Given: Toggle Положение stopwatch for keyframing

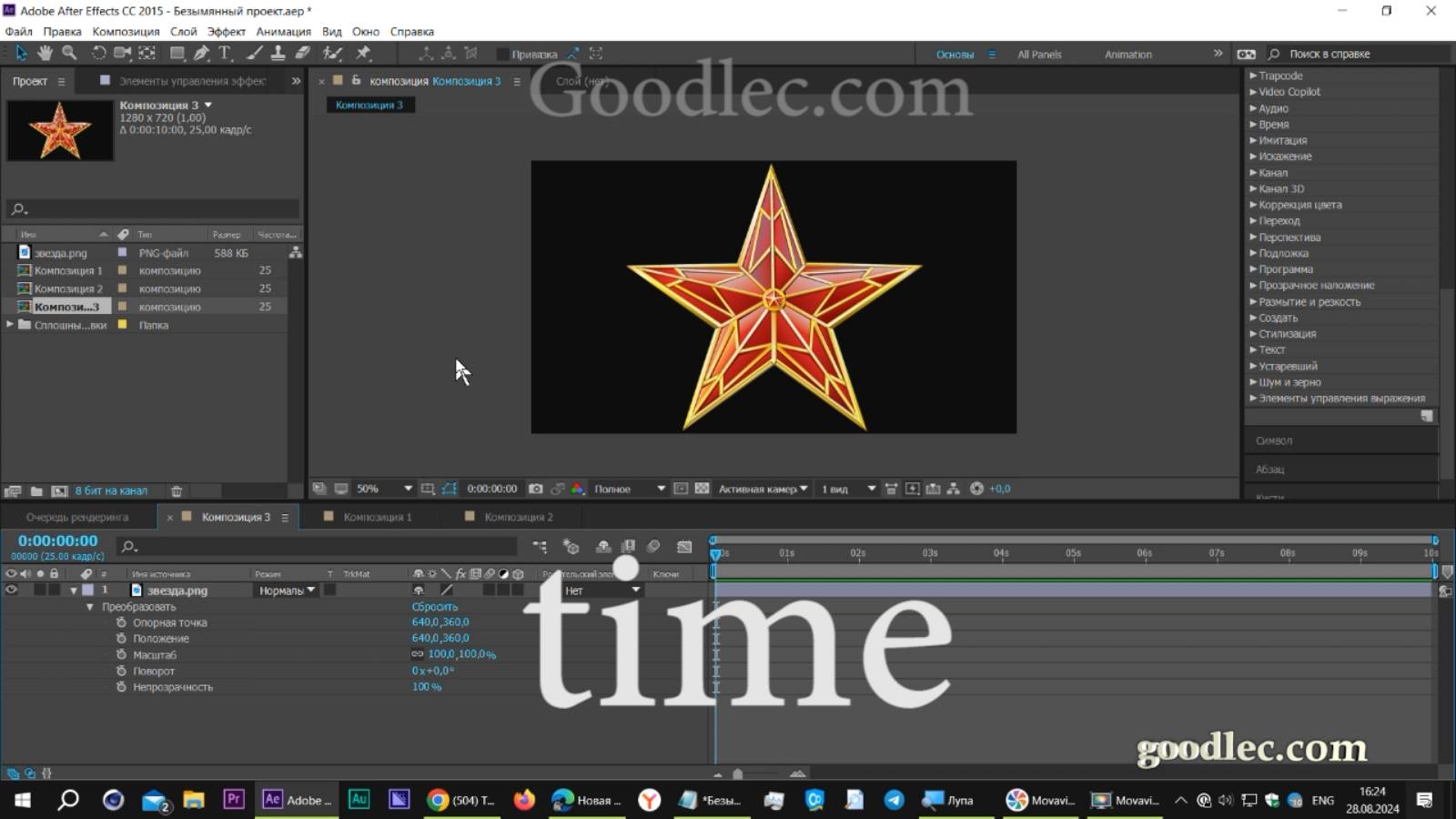Looking at the screenshot, I should point(121,638).
